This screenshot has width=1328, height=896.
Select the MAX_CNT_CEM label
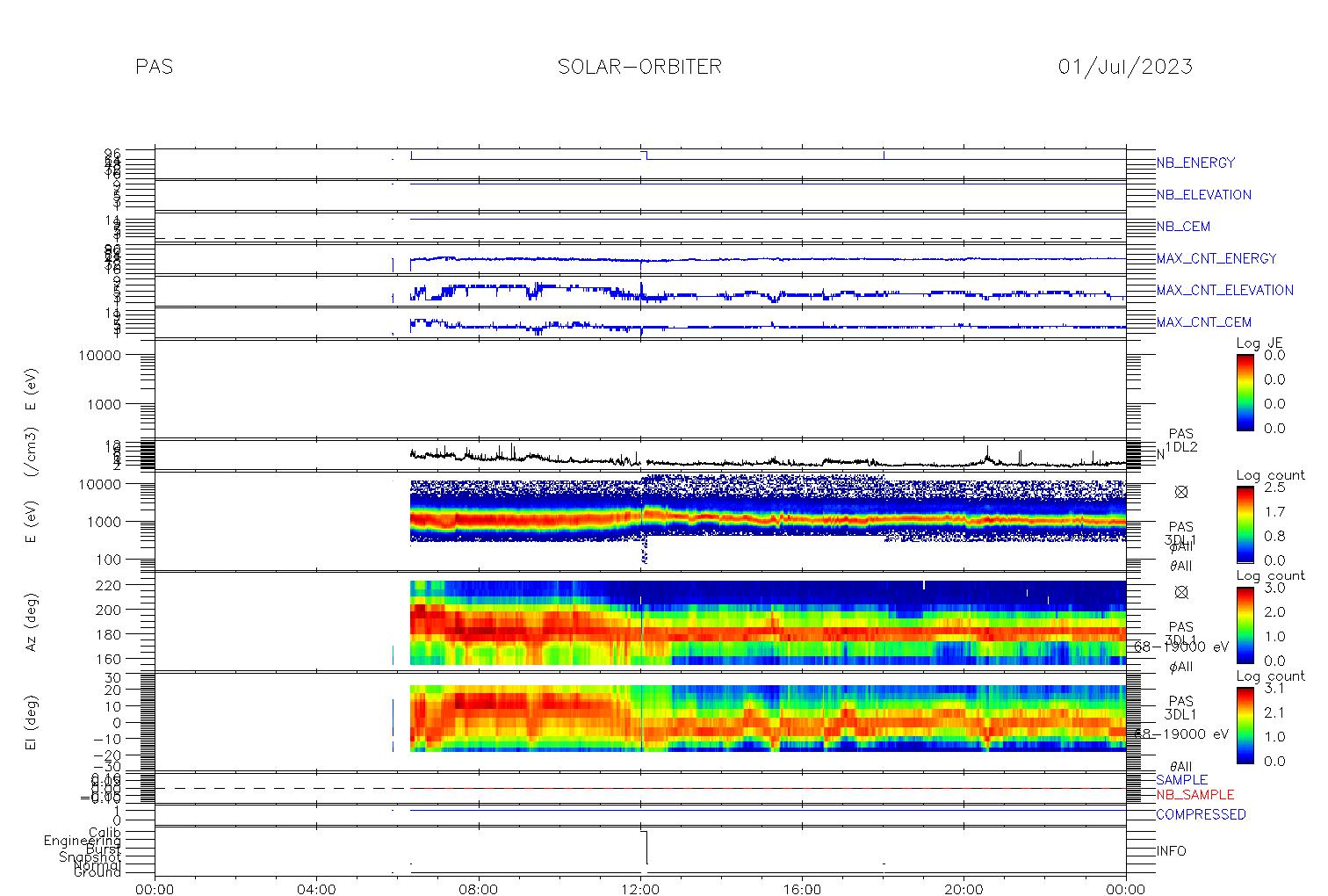coord(1204,322)
